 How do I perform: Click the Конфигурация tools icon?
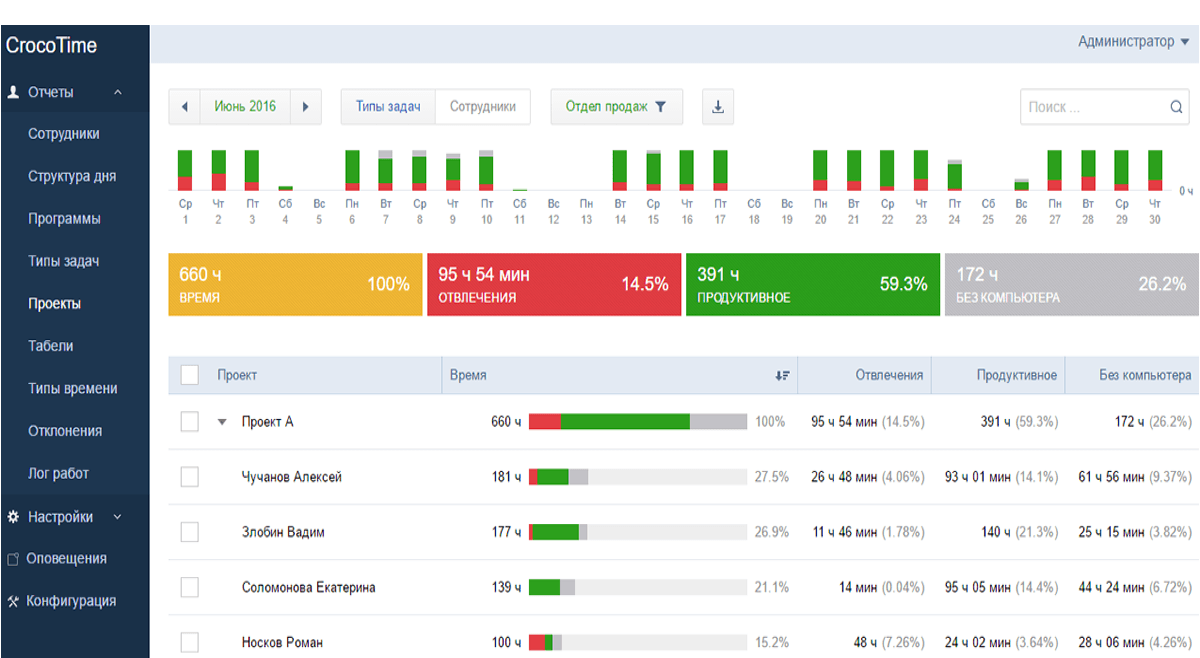[x=13, y=602]
